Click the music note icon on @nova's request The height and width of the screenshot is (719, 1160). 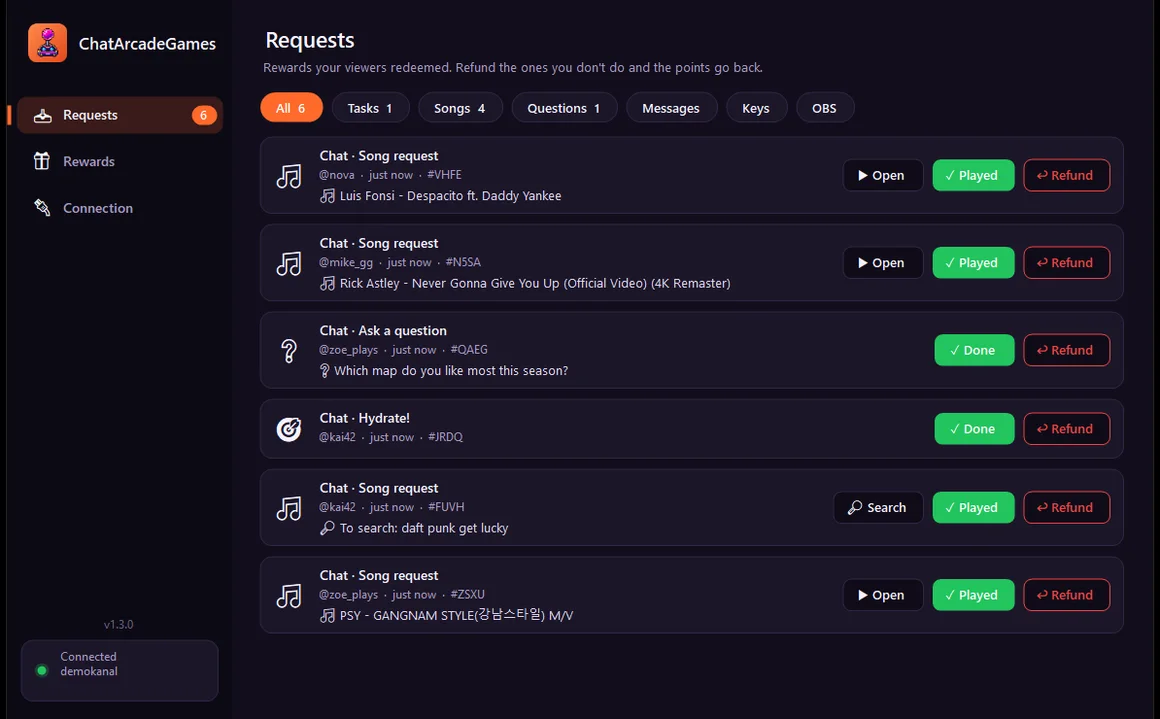click(289, 175)
